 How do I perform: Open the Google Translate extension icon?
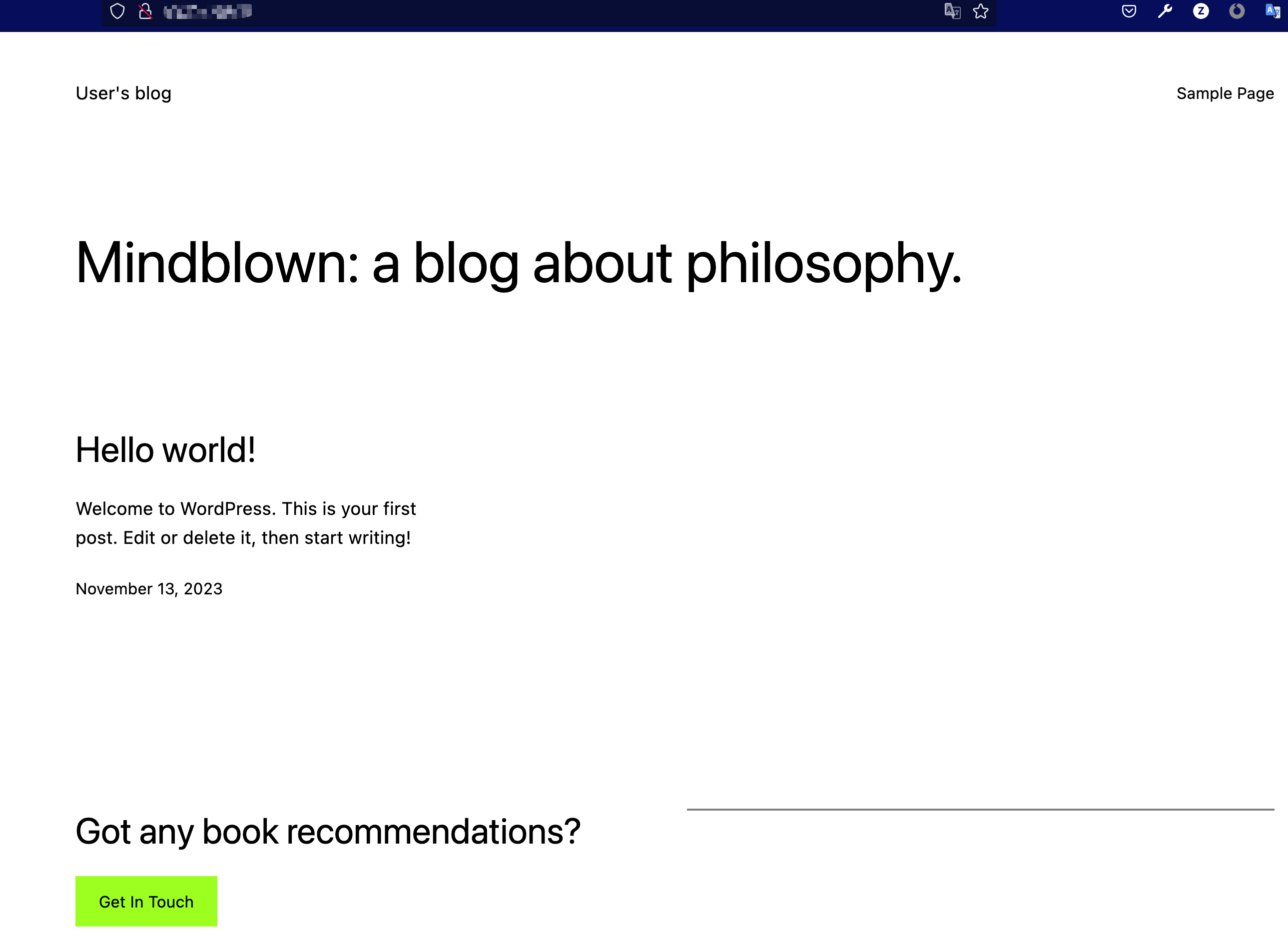pyautogui.click(x=1272, y=11)
